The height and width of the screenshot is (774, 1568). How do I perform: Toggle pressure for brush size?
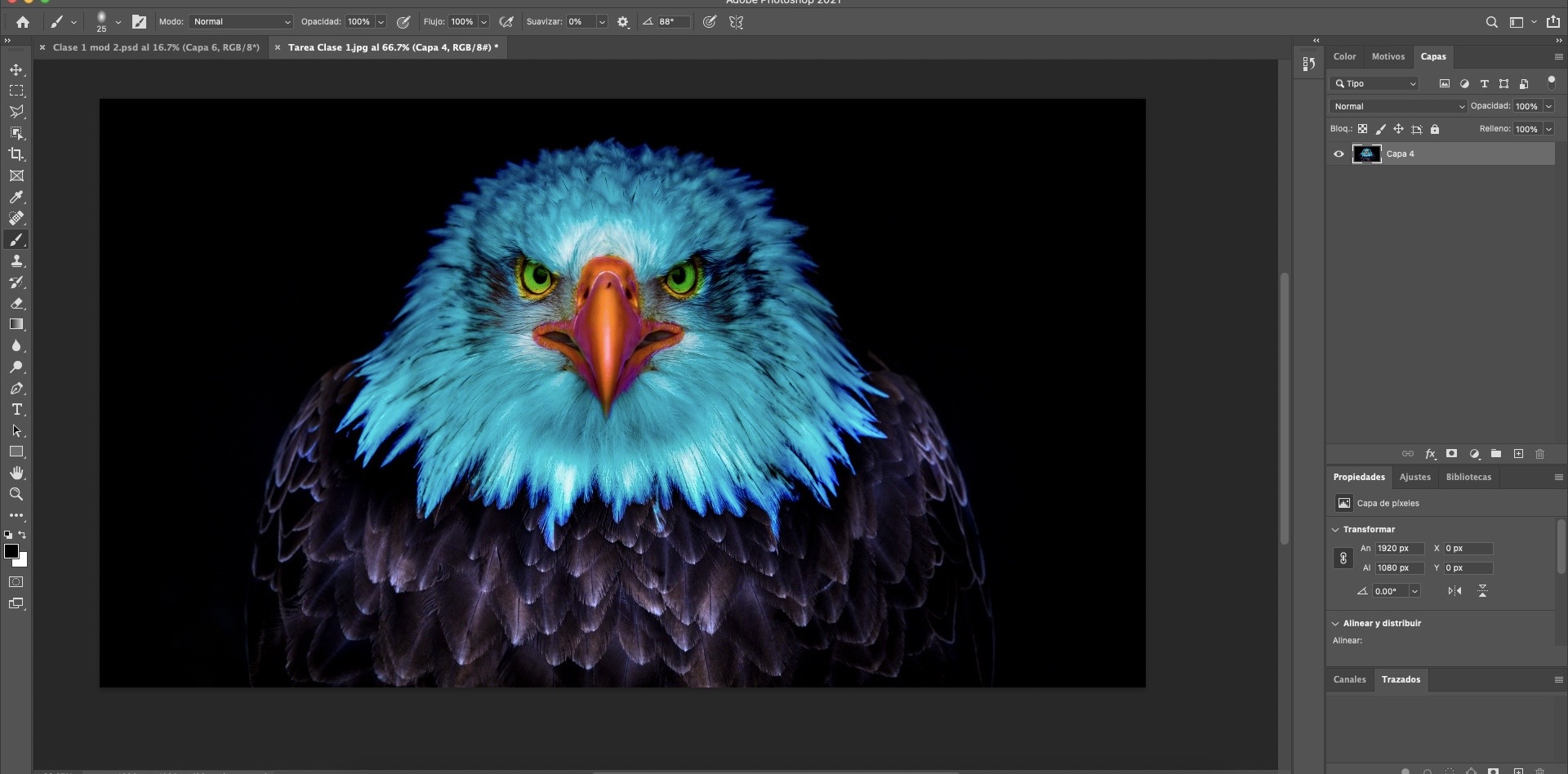click(x=710, y=22)
